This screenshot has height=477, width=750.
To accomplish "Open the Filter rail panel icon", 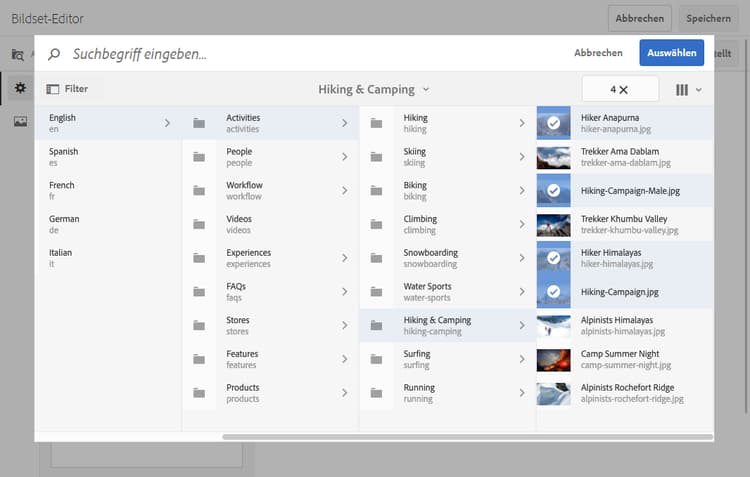I will pos(53,89).
